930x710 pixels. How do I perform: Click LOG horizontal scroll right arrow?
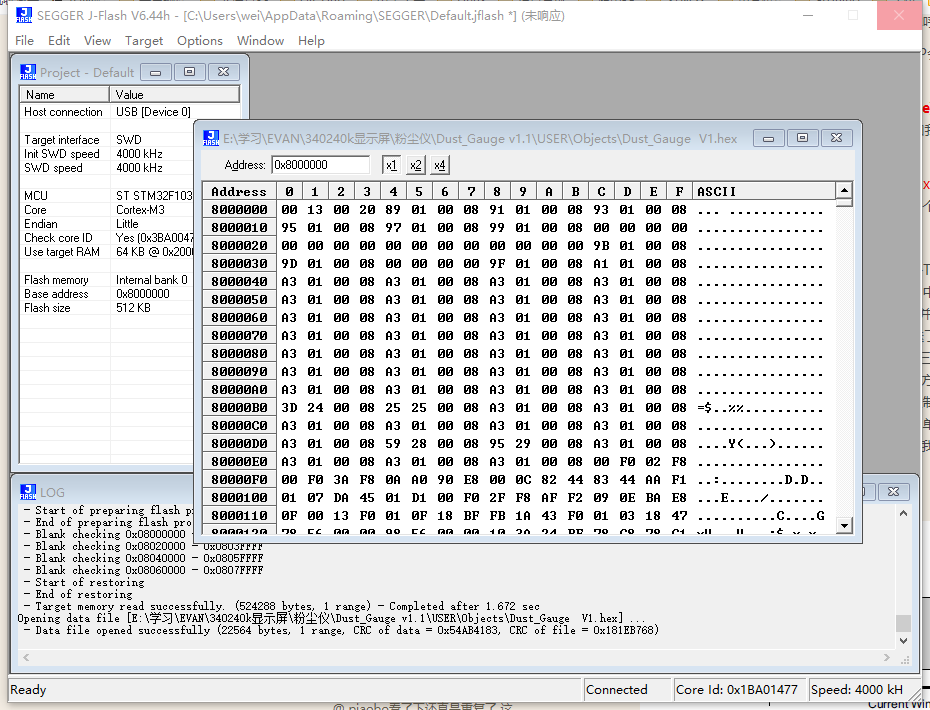coord(887,657)
